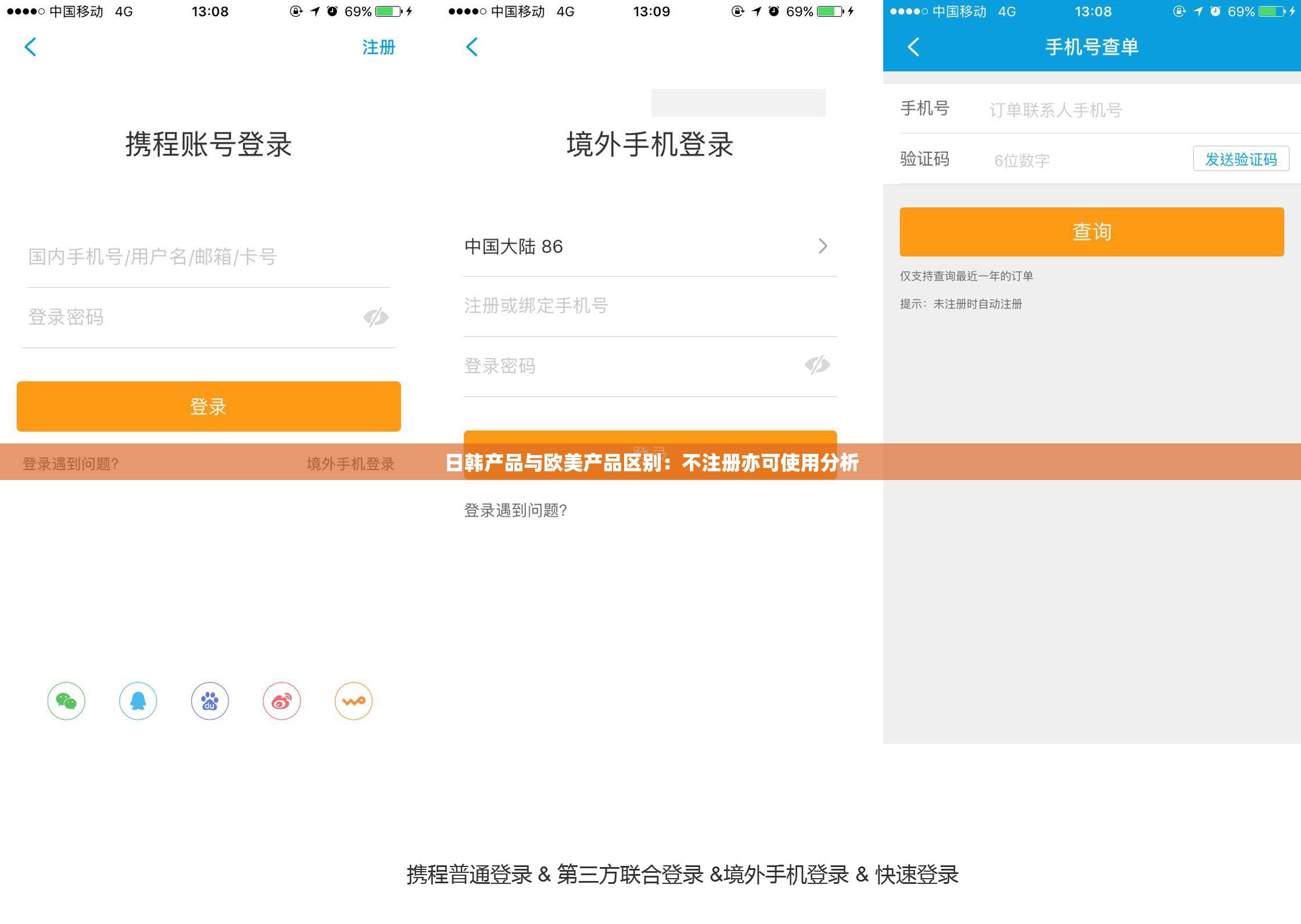Log in with Baidu paw icon
Image resolution: width=1301 pixels, height=924 pixels.
coord(210,701)
